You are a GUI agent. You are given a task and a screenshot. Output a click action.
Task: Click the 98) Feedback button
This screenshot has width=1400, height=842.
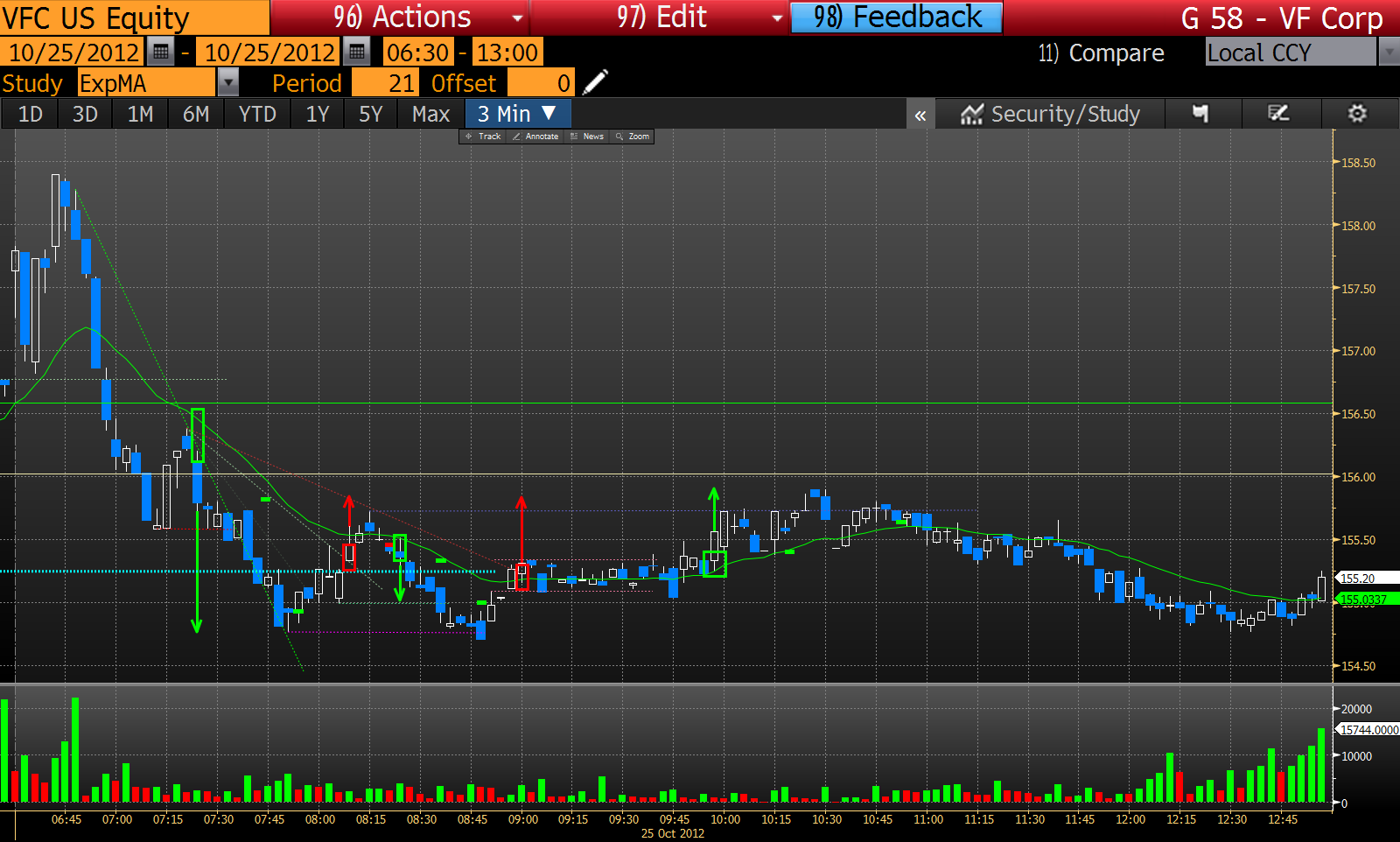[x=897, y=18]
